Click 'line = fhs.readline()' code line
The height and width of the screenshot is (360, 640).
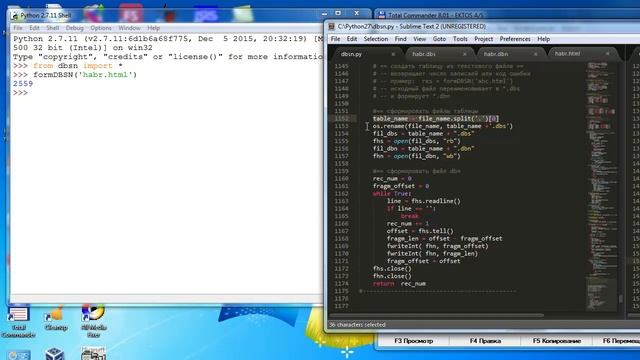(424, 201)
